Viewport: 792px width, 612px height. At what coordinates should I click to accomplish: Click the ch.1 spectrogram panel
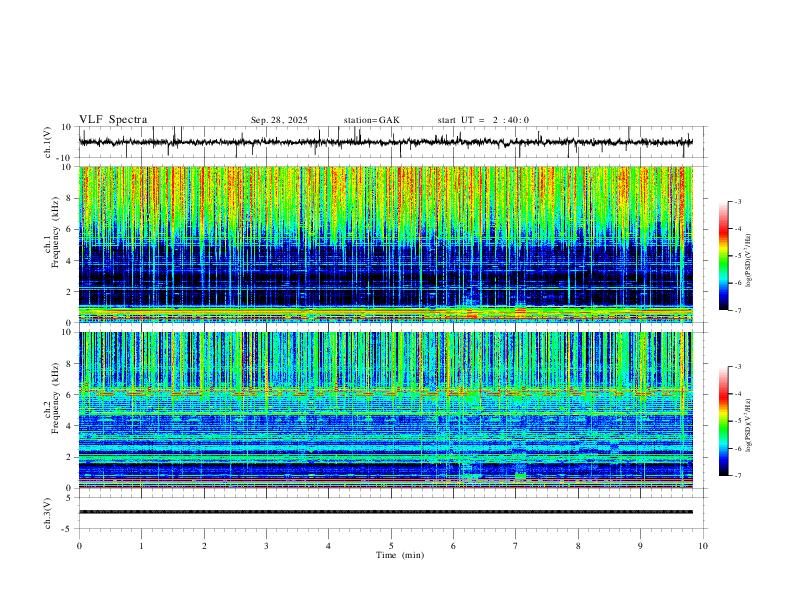pyautogui.click(x=386, y=244)
